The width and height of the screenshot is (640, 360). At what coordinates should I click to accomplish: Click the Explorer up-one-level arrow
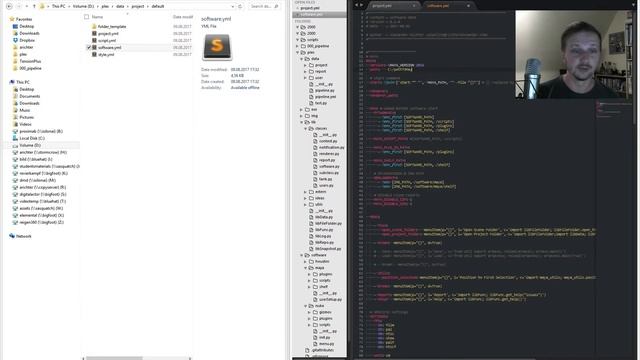34,7
